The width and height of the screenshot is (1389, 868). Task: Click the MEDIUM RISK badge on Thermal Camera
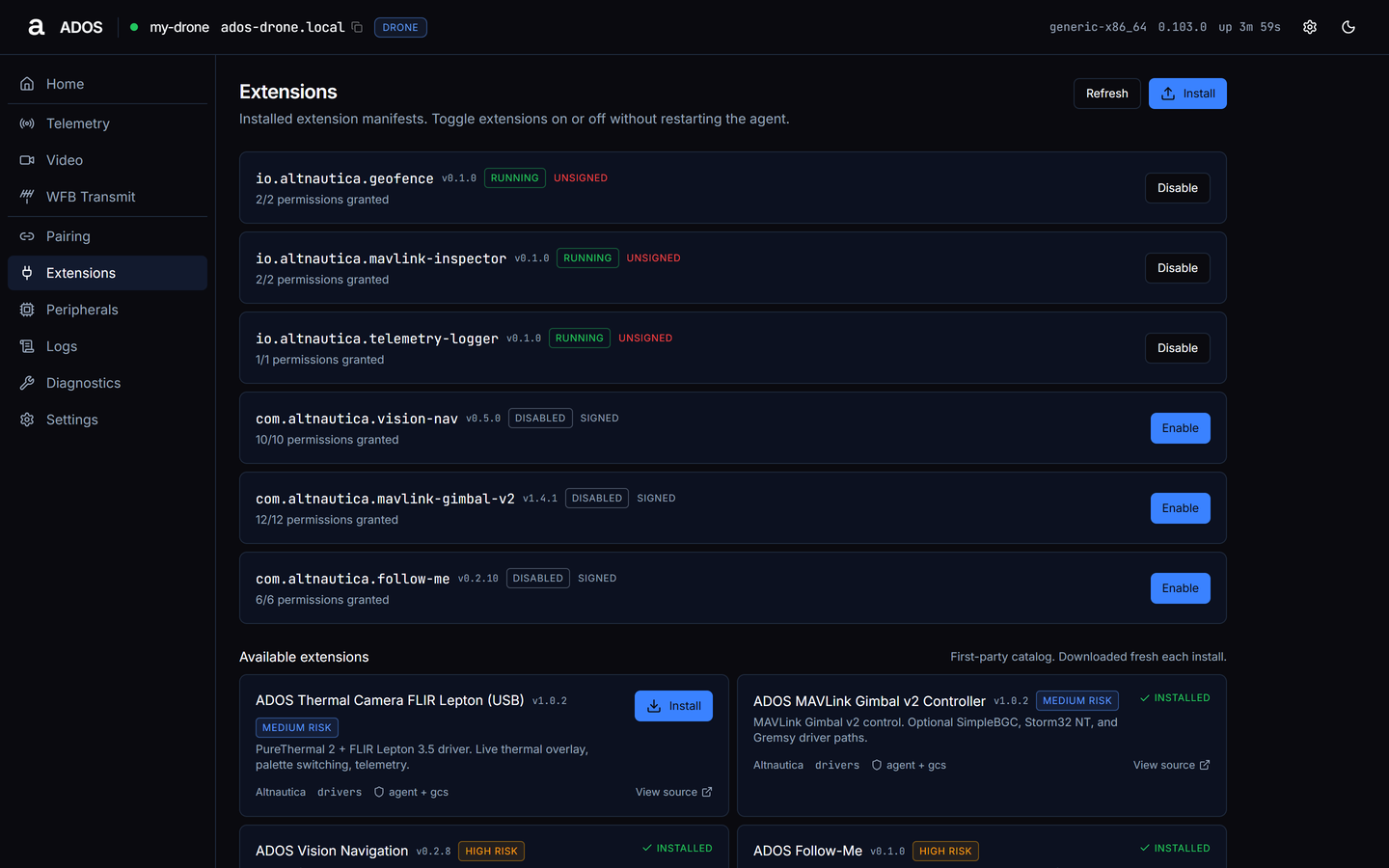(297, 728)
